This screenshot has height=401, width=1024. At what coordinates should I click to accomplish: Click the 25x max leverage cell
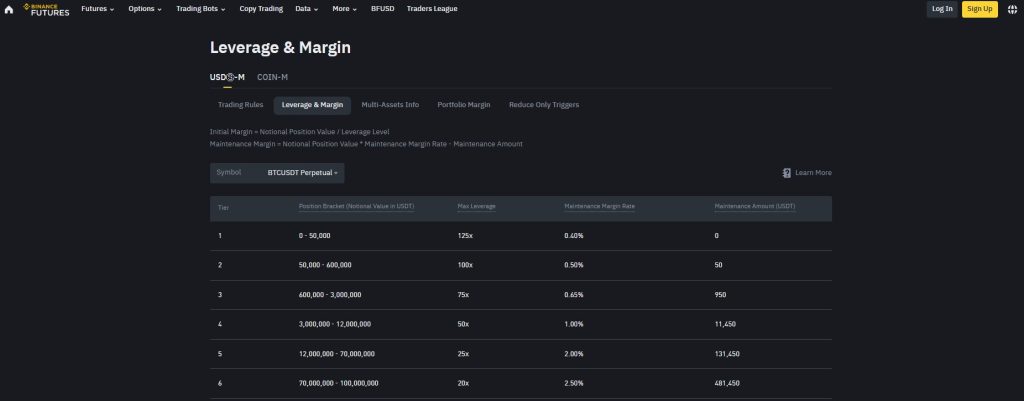(x=463, y=354)
